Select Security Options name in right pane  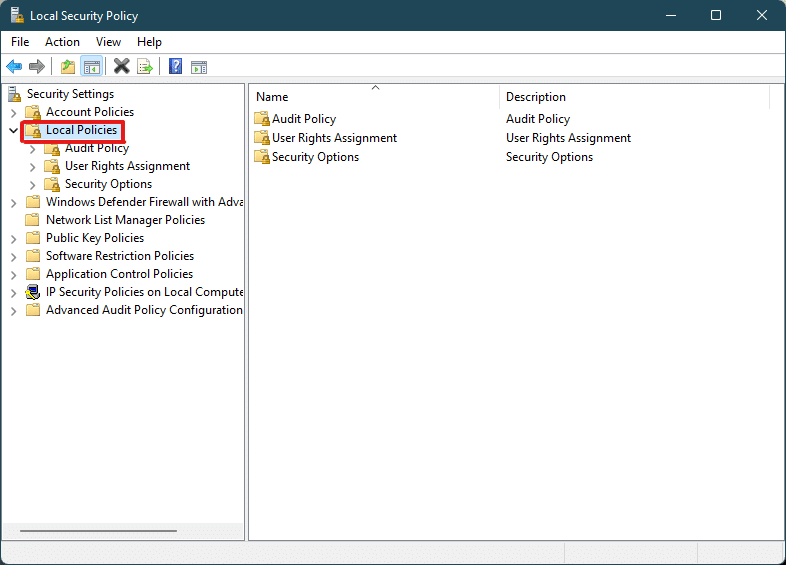pos(315,157)
